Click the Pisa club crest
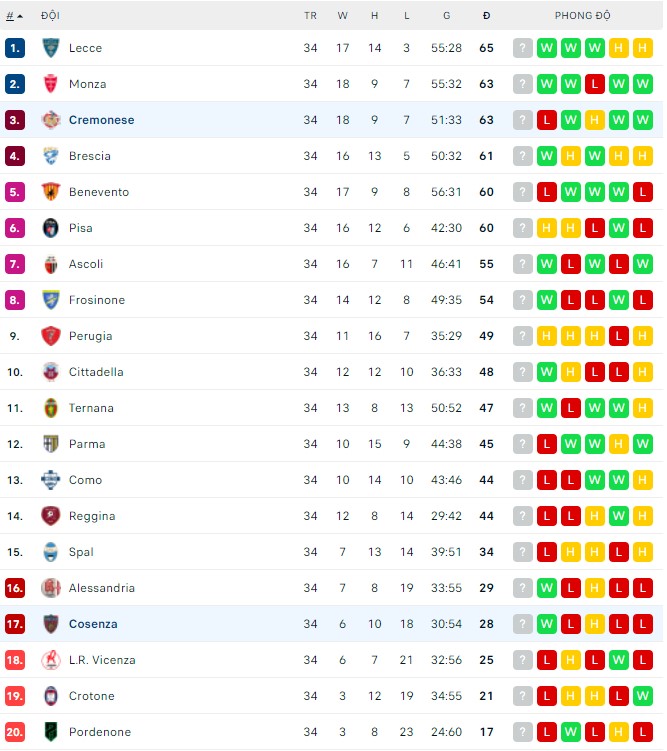667x751 pixels. [x=50, y=228]
